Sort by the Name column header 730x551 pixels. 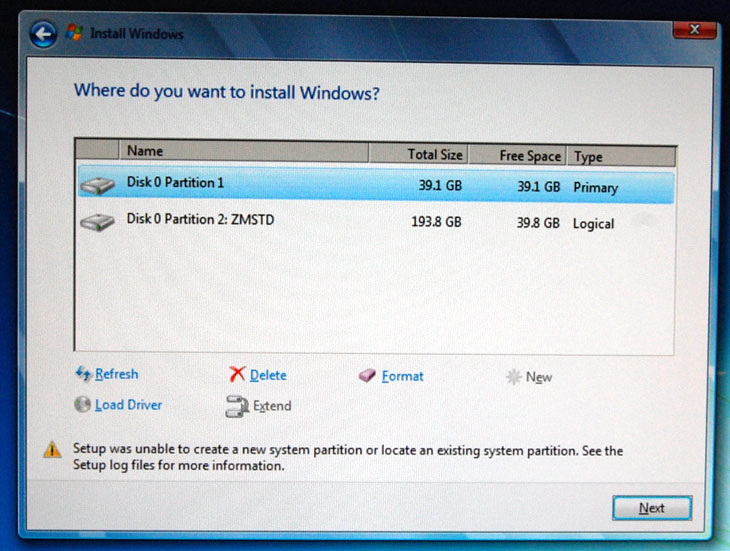click(x=243, y=151)
